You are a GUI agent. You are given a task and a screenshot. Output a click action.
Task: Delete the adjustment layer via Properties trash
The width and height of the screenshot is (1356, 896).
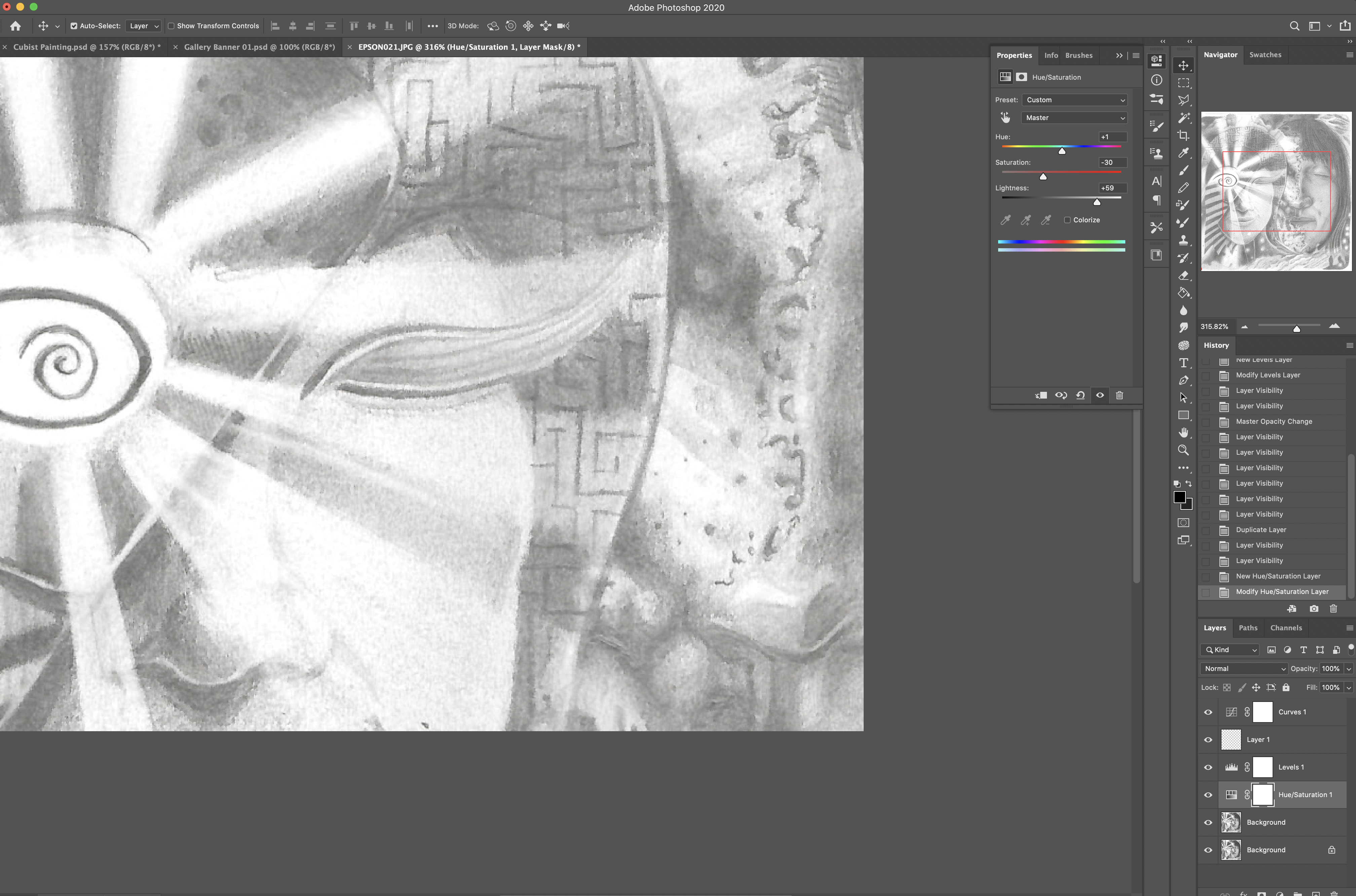[1120, 396]
